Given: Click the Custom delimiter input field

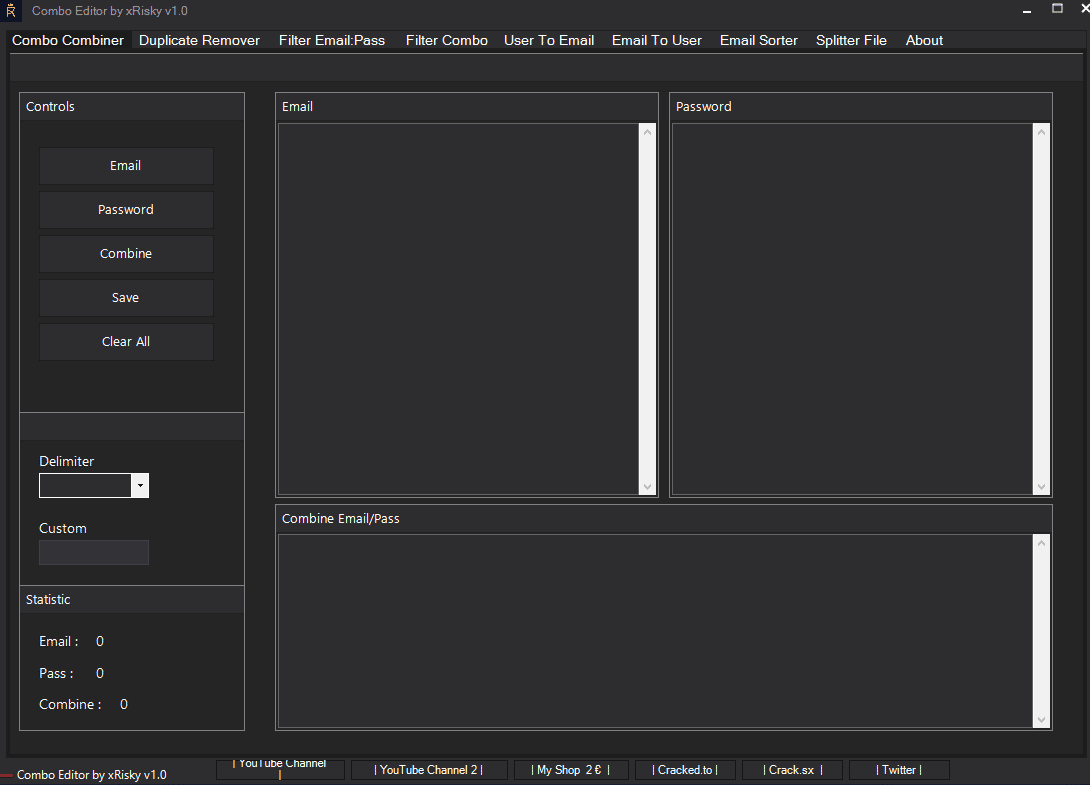Looking at the screenshot, I should (93, 552).
